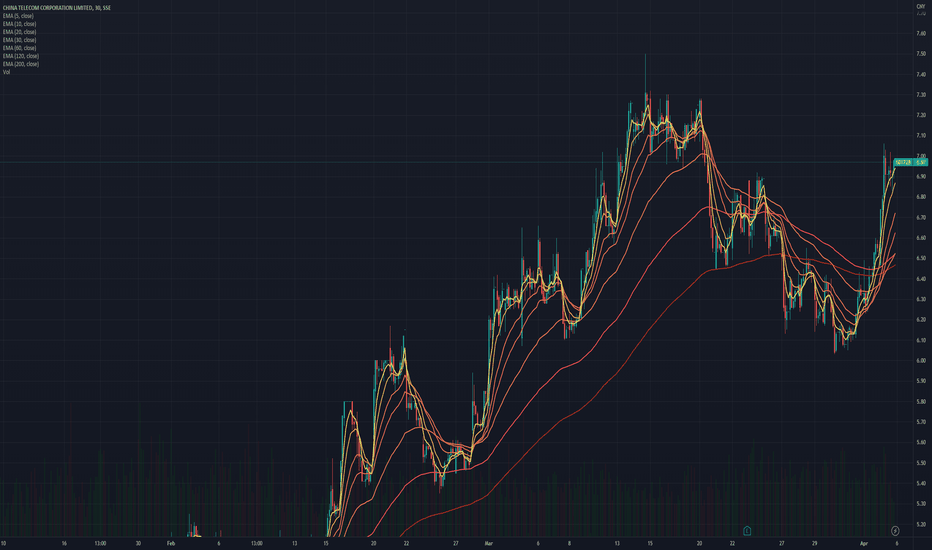
Task: Select the China Telecom Corporation symbol title
Action: [56, 8]
